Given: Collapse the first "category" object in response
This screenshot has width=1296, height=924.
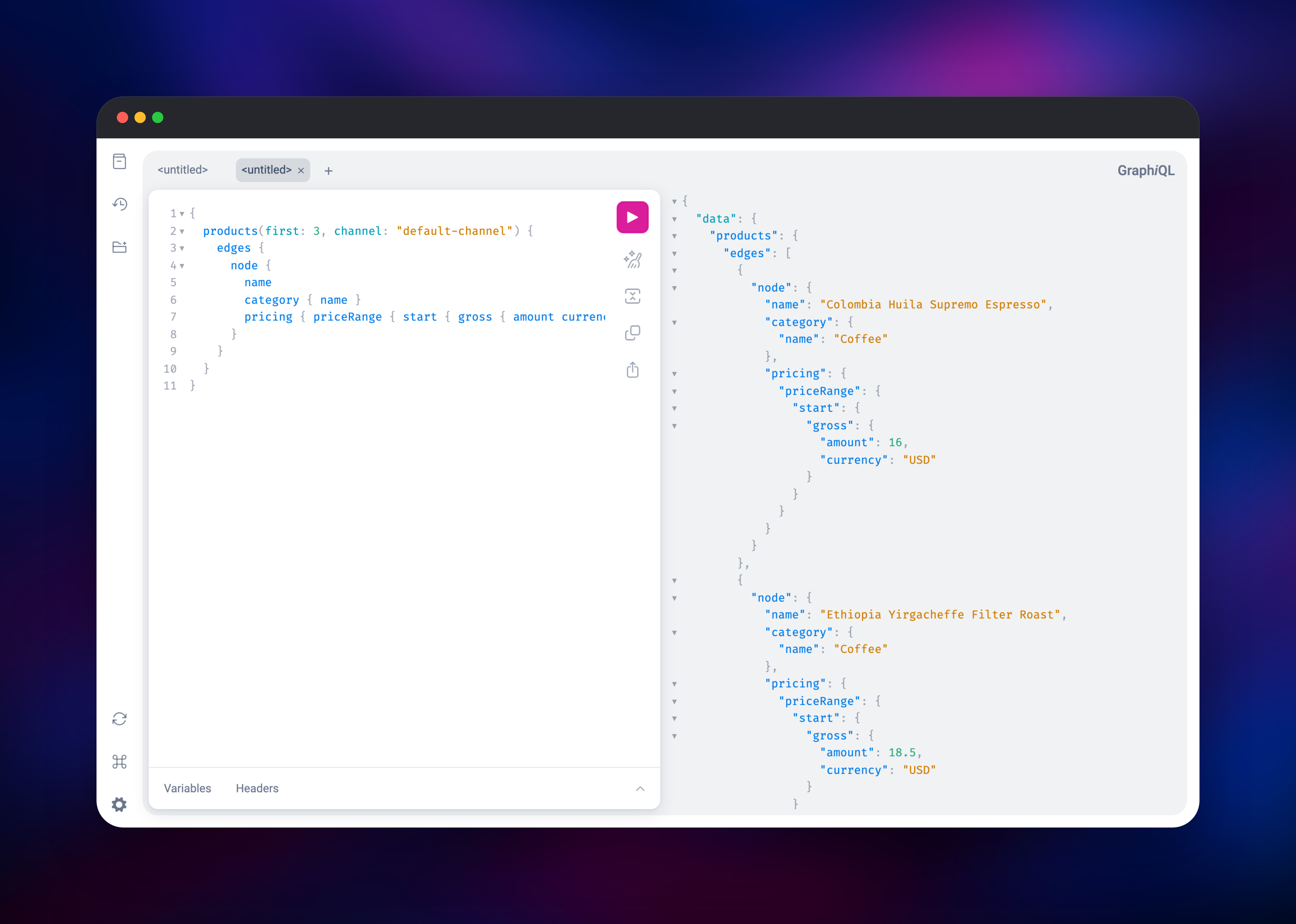Looking at the screenshot, I should point(674,323).
